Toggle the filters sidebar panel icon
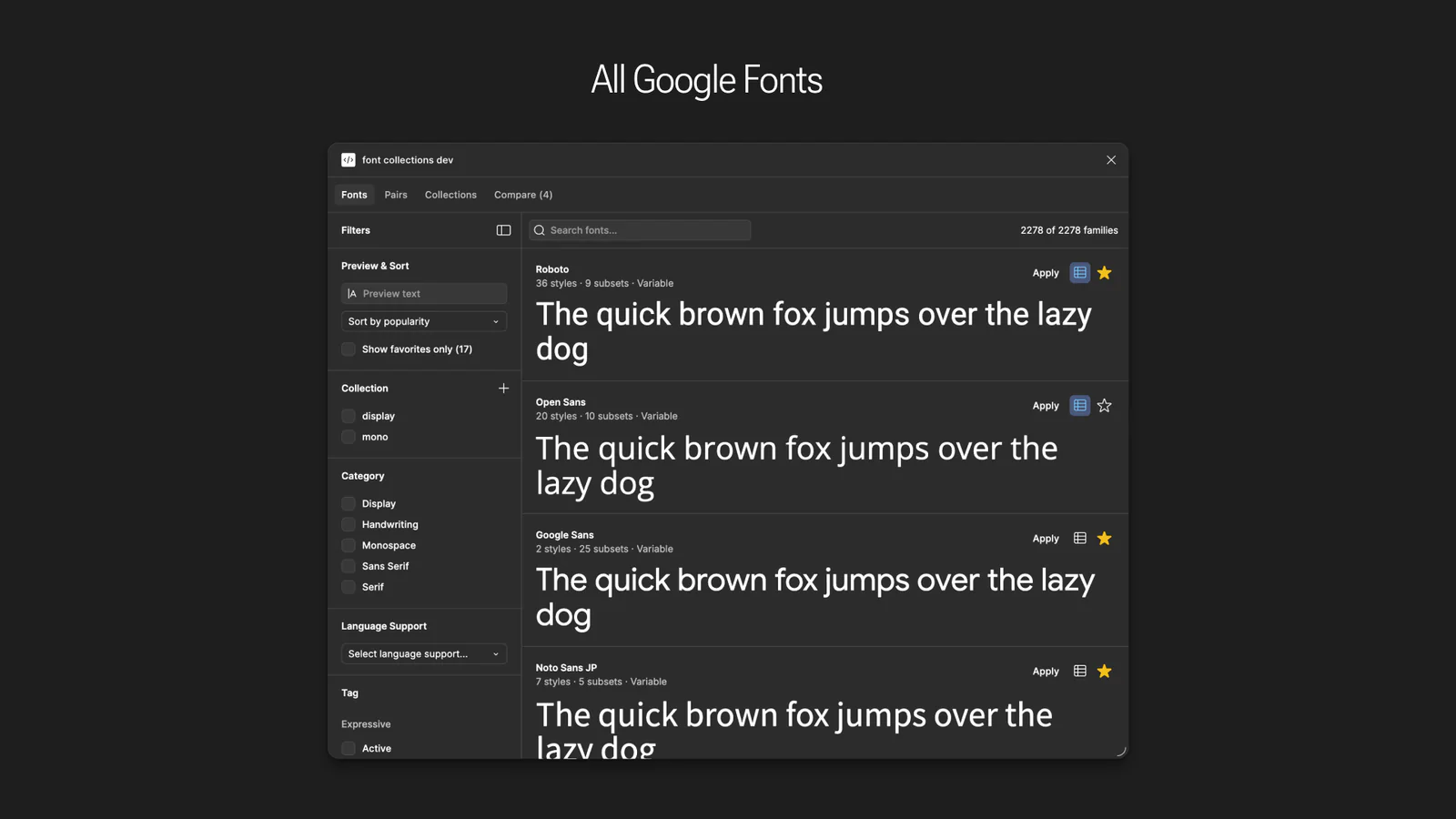The width and height of the screenshot is (1456, 819). click(x=503, y=230)
